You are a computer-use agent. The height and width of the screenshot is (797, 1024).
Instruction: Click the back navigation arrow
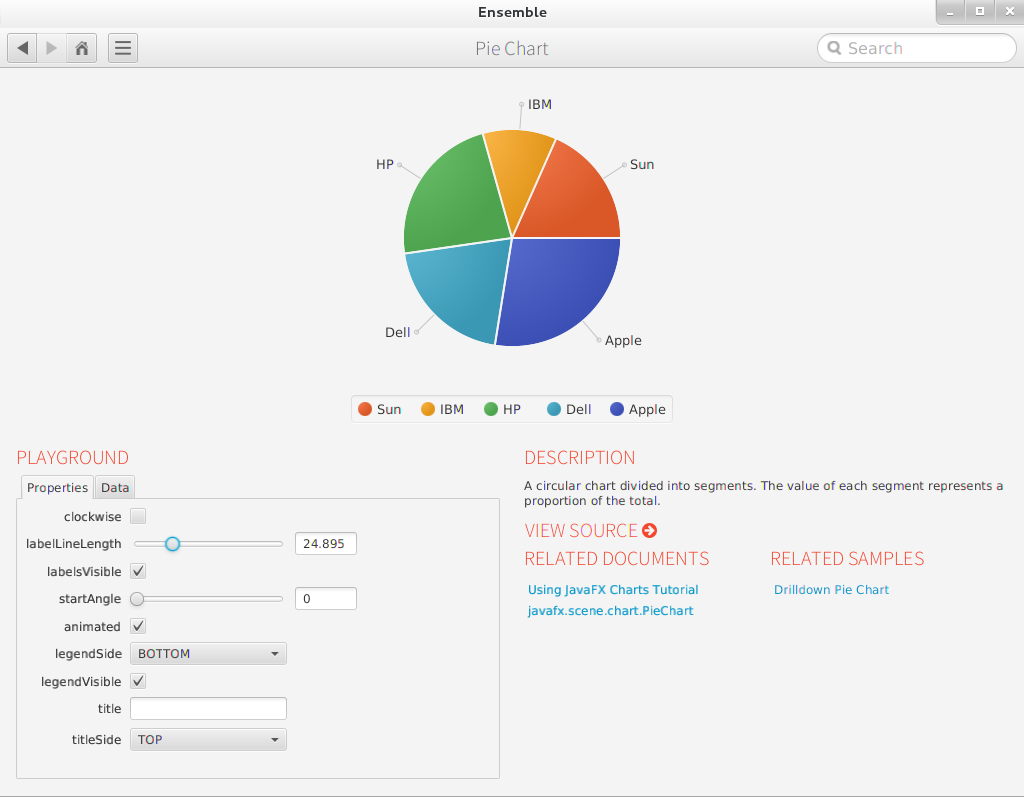(x=22, y=48)
